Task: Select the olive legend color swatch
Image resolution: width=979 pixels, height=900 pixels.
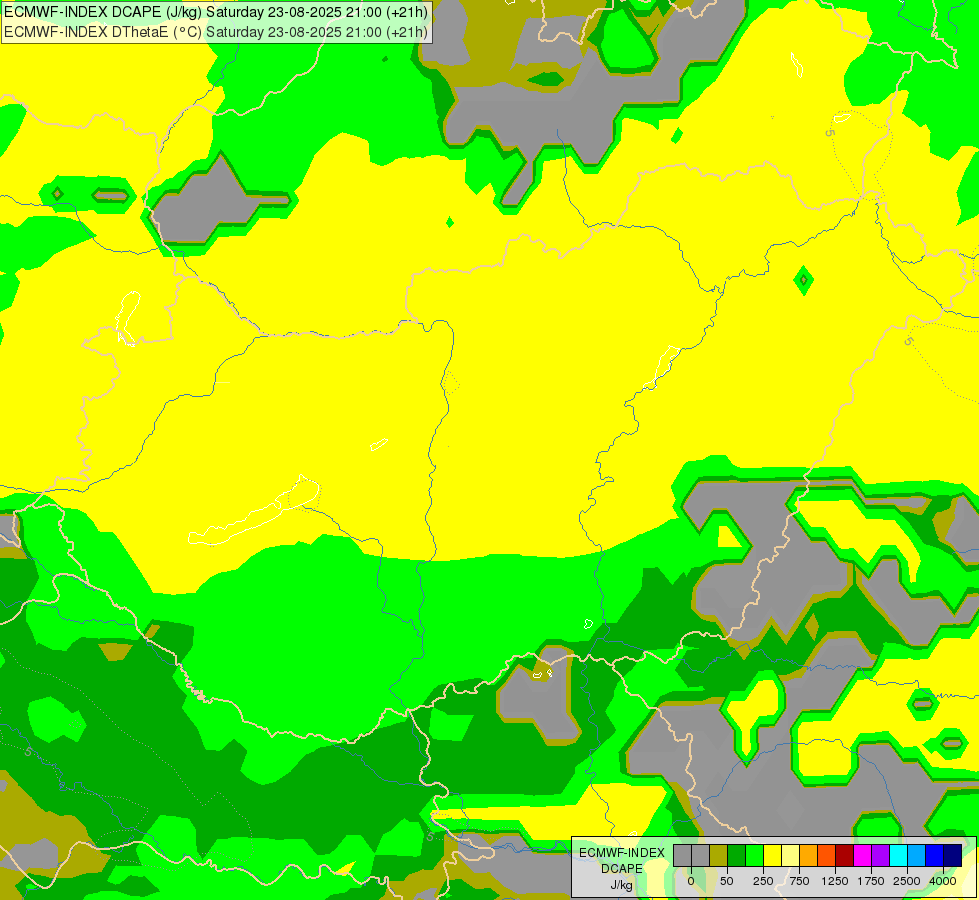Action: [x=719, y=855]
